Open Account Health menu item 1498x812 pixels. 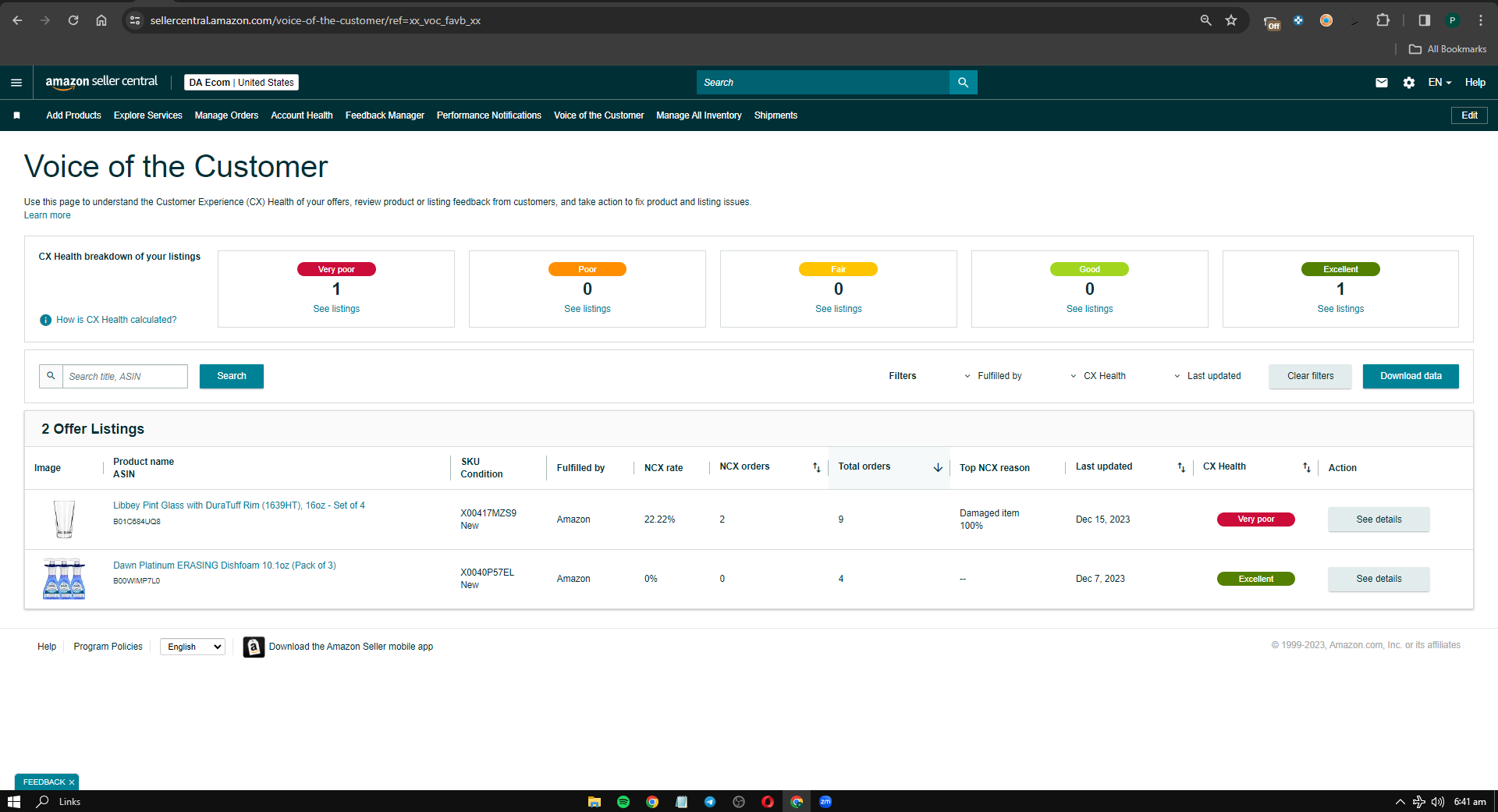point(302,115)
